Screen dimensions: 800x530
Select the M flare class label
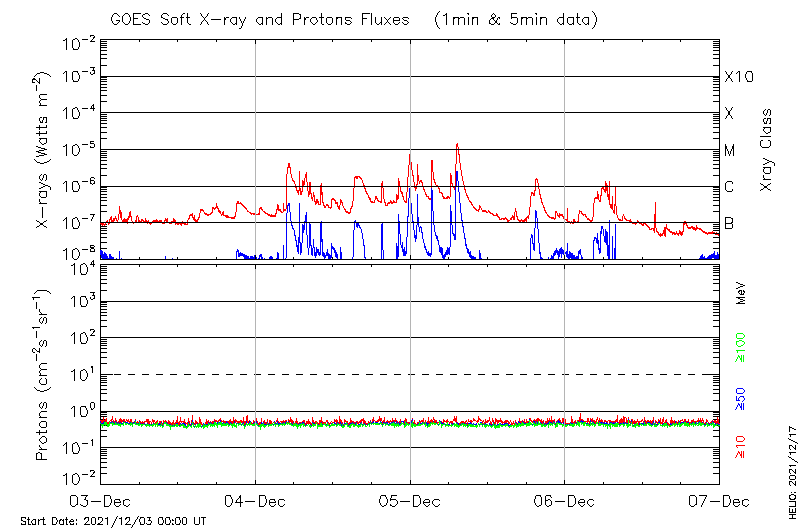coord(730,150)
